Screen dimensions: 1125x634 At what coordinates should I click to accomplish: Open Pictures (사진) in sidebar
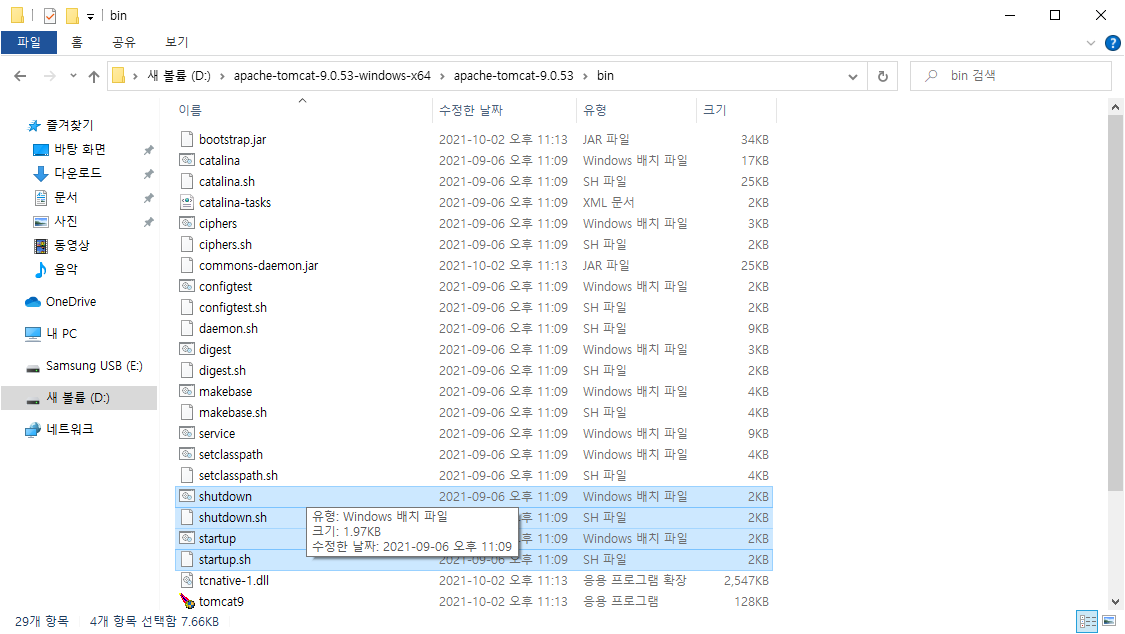click(65, 221)
